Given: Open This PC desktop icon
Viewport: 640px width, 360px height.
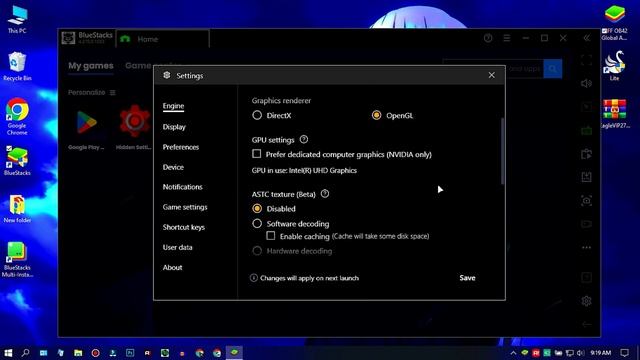Looking at the screenshot, I should pos(17,19).
